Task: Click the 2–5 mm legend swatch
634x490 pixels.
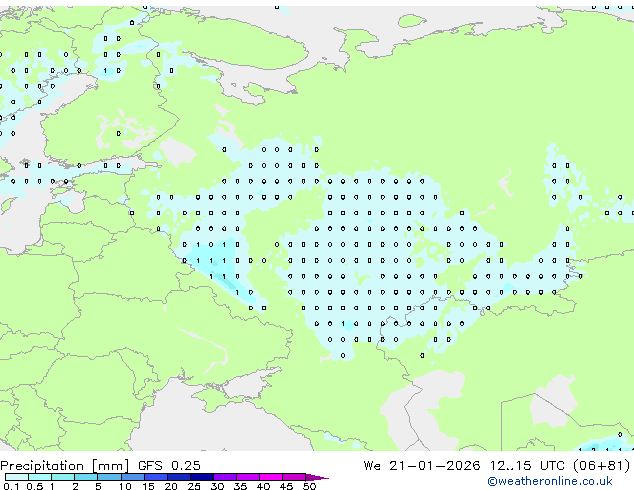Action: (x=86, y=477)
